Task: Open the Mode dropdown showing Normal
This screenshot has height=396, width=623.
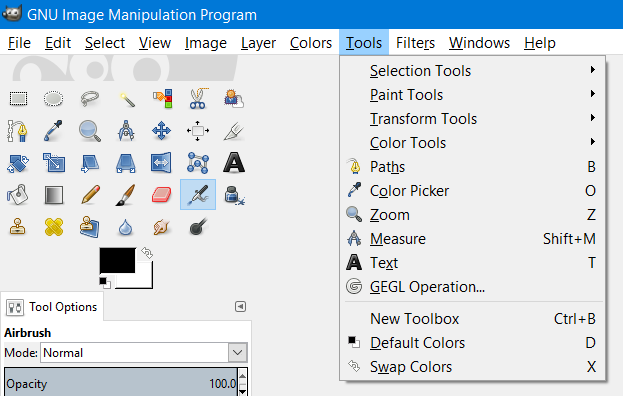Action: point(144,353)
